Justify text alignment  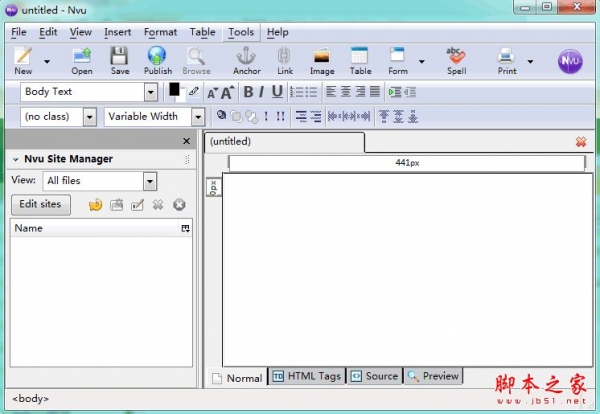click(375, 92)
